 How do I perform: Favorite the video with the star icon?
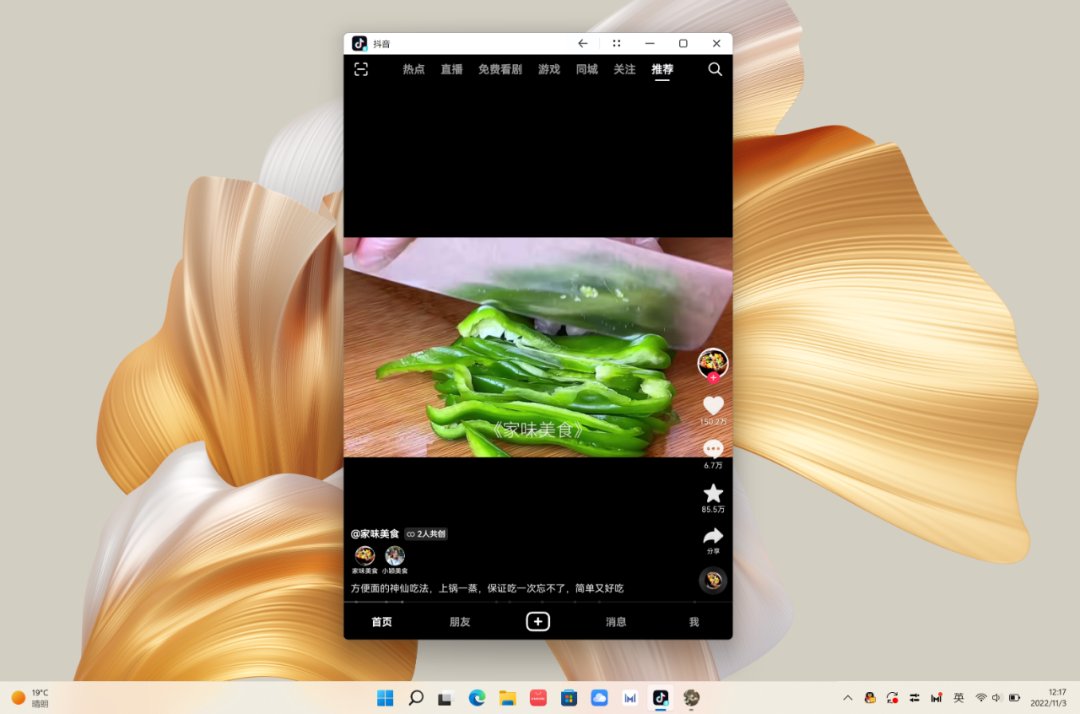click(x=713, y=493)
